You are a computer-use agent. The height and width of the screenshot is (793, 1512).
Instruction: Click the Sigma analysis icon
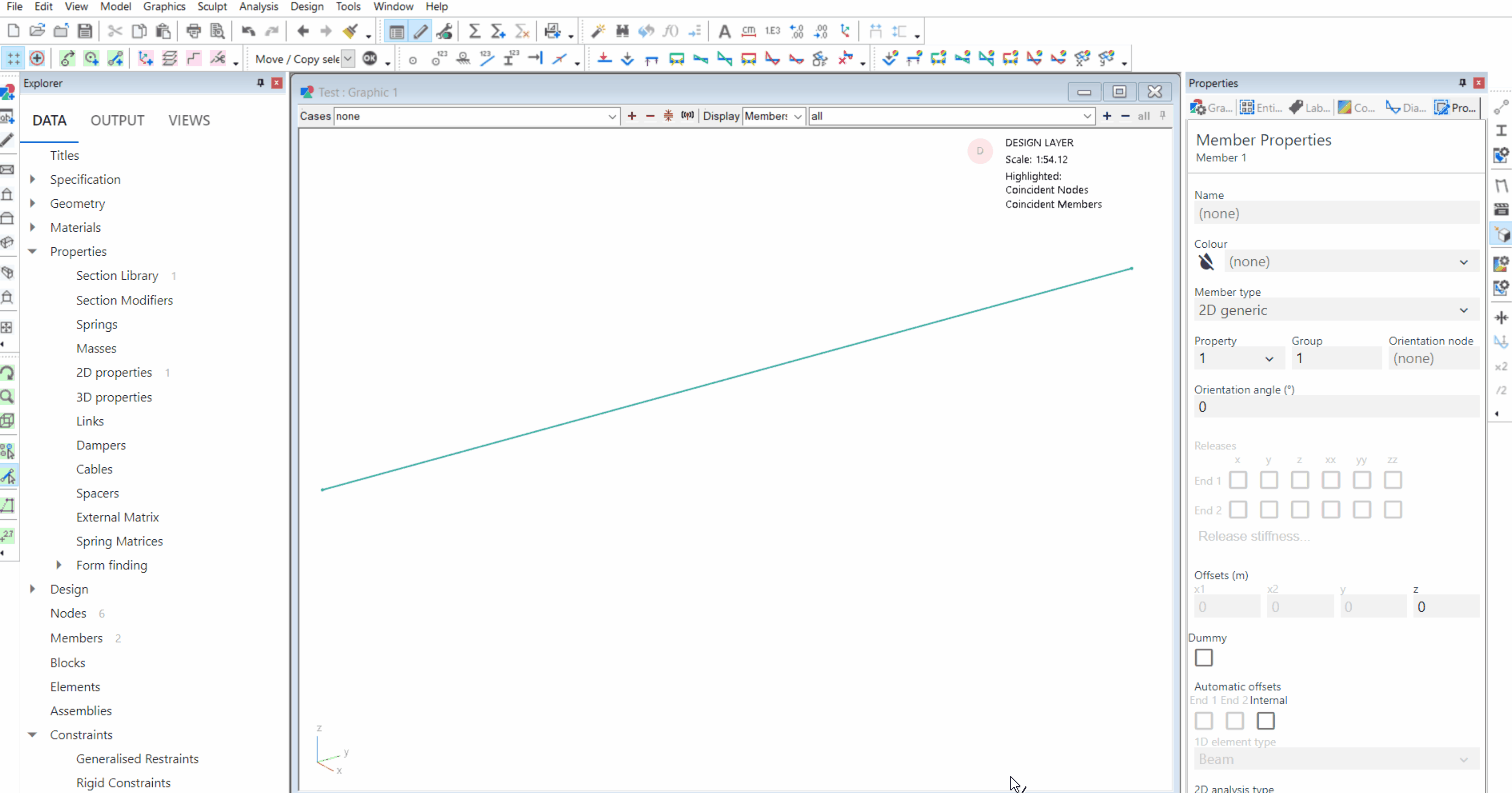tap(474, 31)
